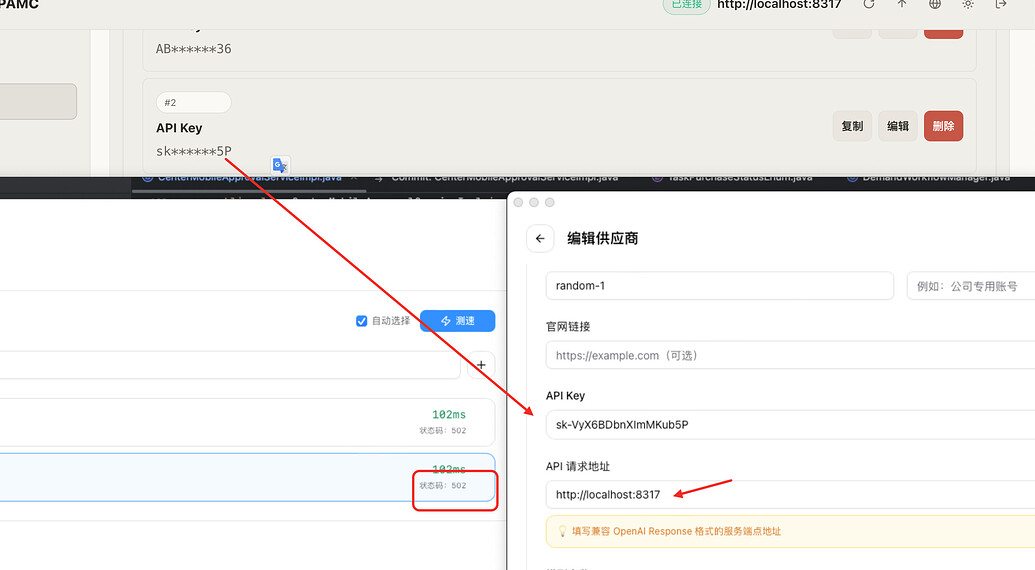The height and width of the screenshot is (570, 1035).
Task: Click the API Key heading on card #2
Action: pos(179,128)
